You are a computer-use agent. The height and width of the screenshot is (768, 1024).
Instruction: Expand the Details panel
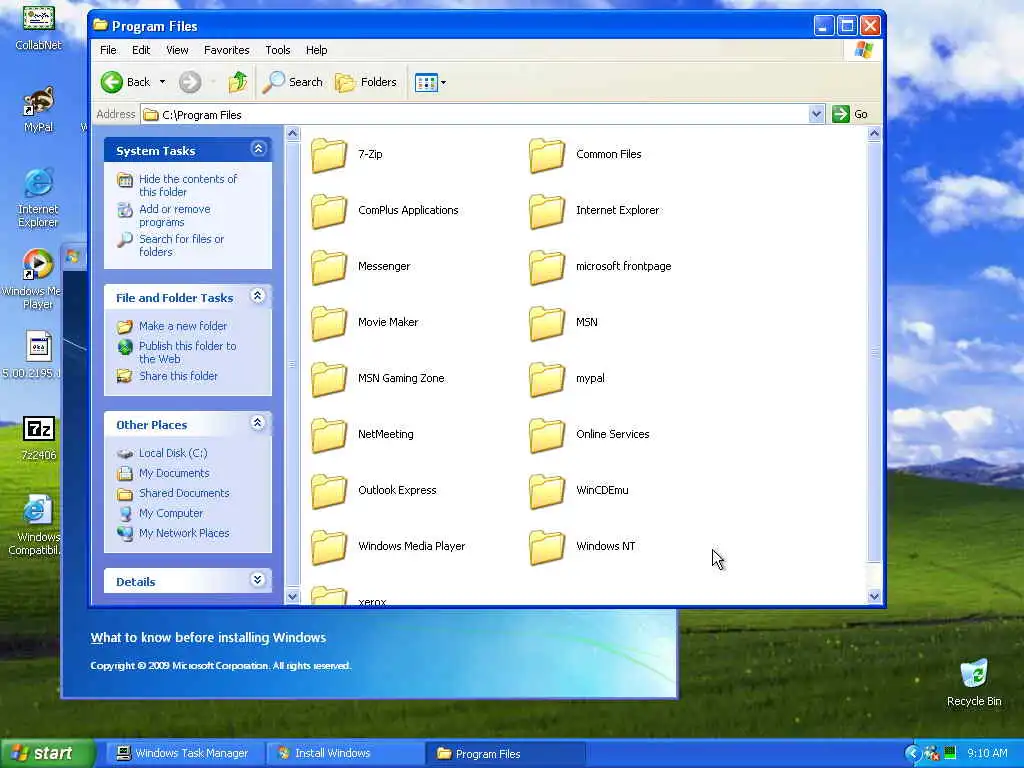(258, 580)
